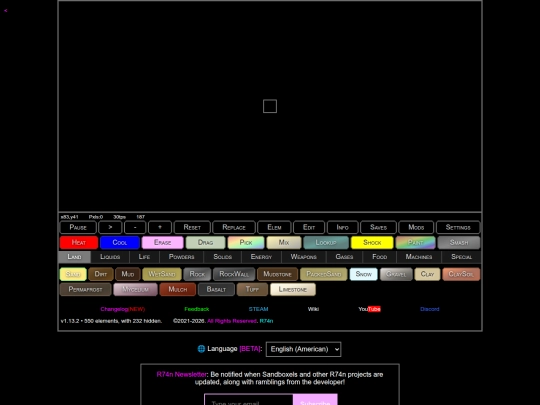
Task: Open the Info panel
Action: (343, 227)
